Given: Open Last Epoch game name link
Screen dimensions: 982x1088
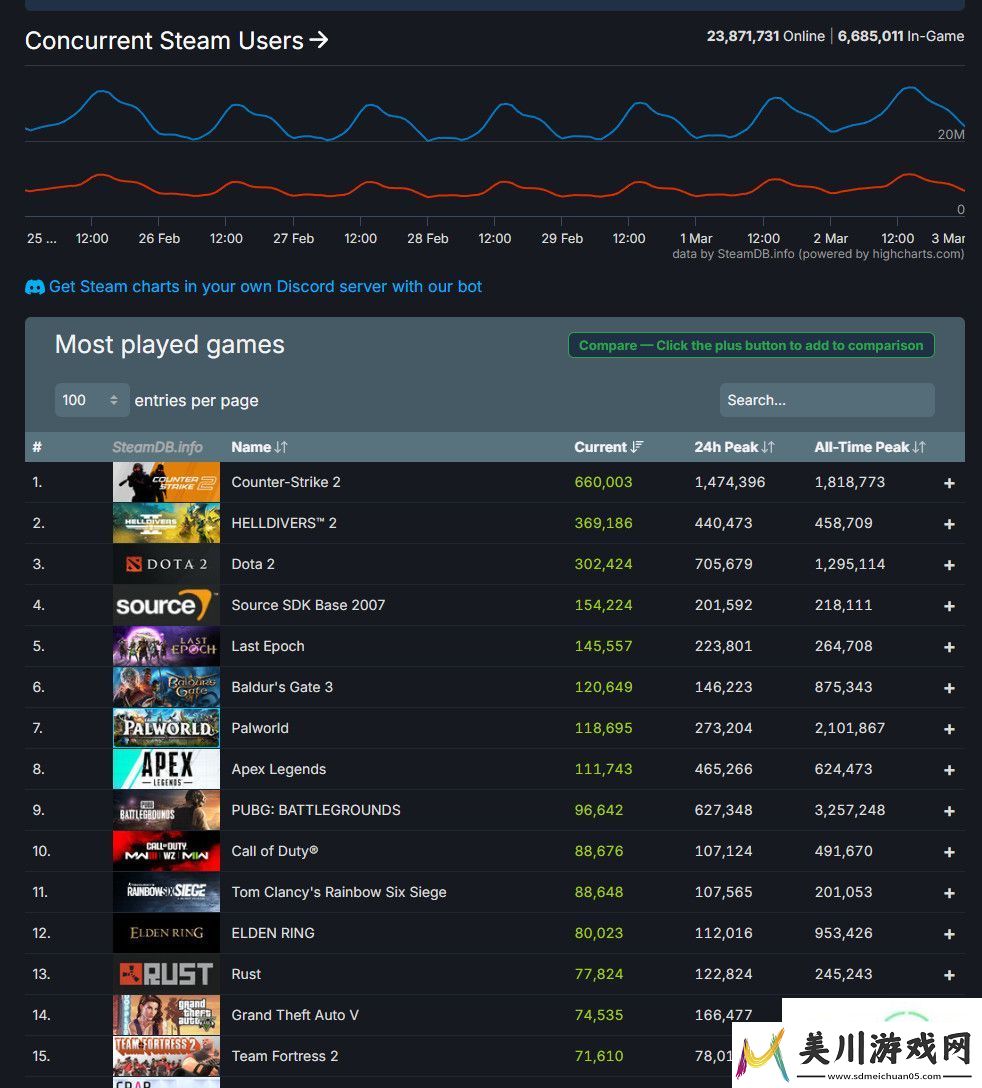Looking at the screenshot, I should point(268,646).
